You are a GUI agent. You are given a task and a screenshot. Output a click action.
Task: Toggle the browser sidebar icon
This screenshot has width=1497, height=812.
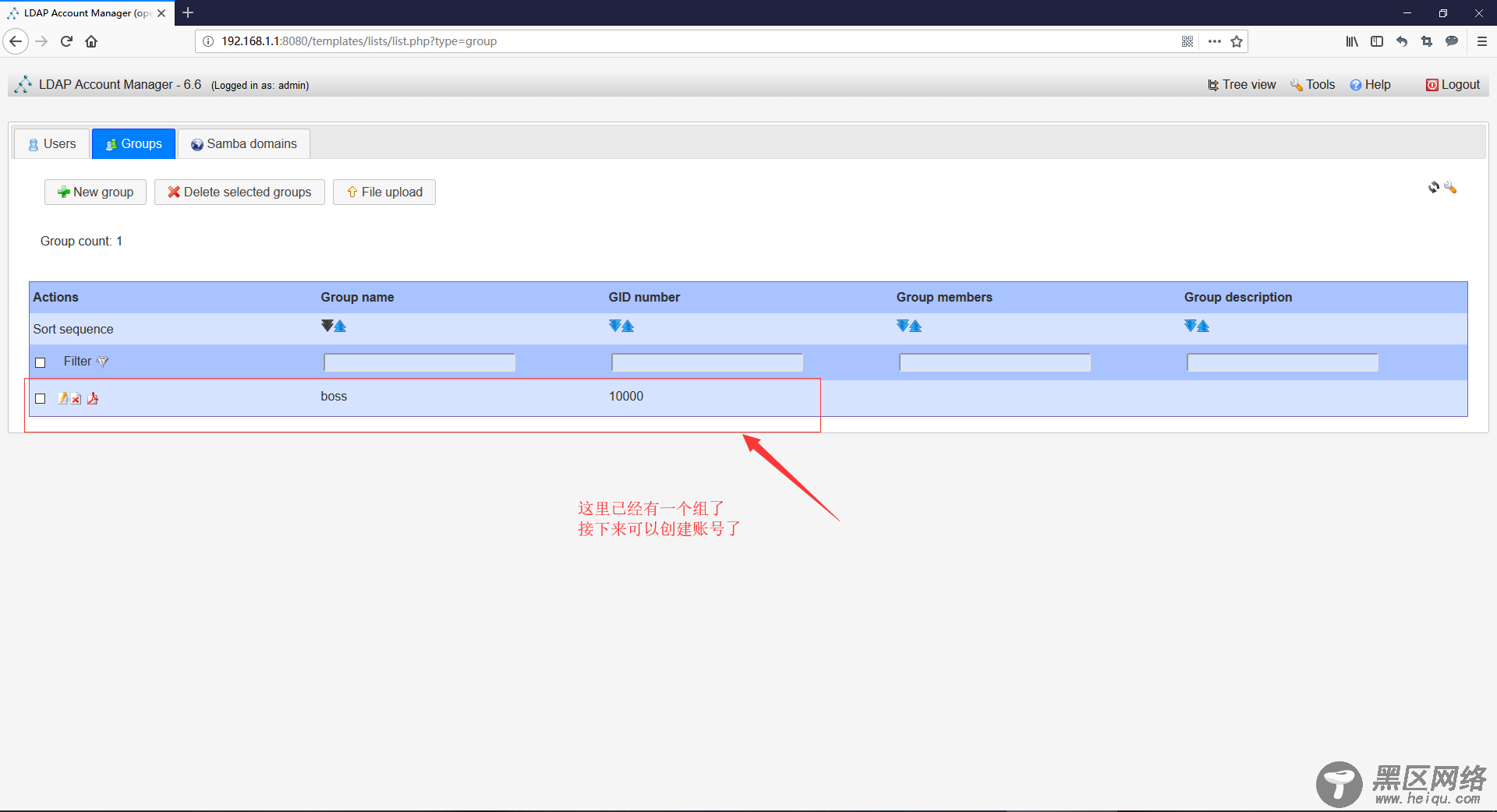pos(1377,41)
